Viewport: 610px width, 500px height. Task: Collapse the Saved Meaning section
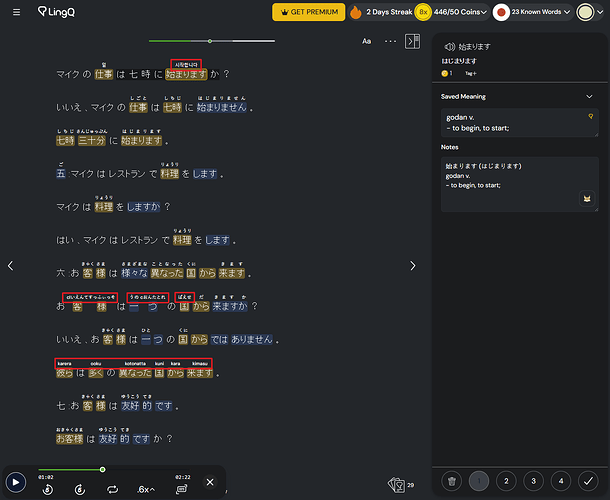pyautogui.click(x=589, y=96)
